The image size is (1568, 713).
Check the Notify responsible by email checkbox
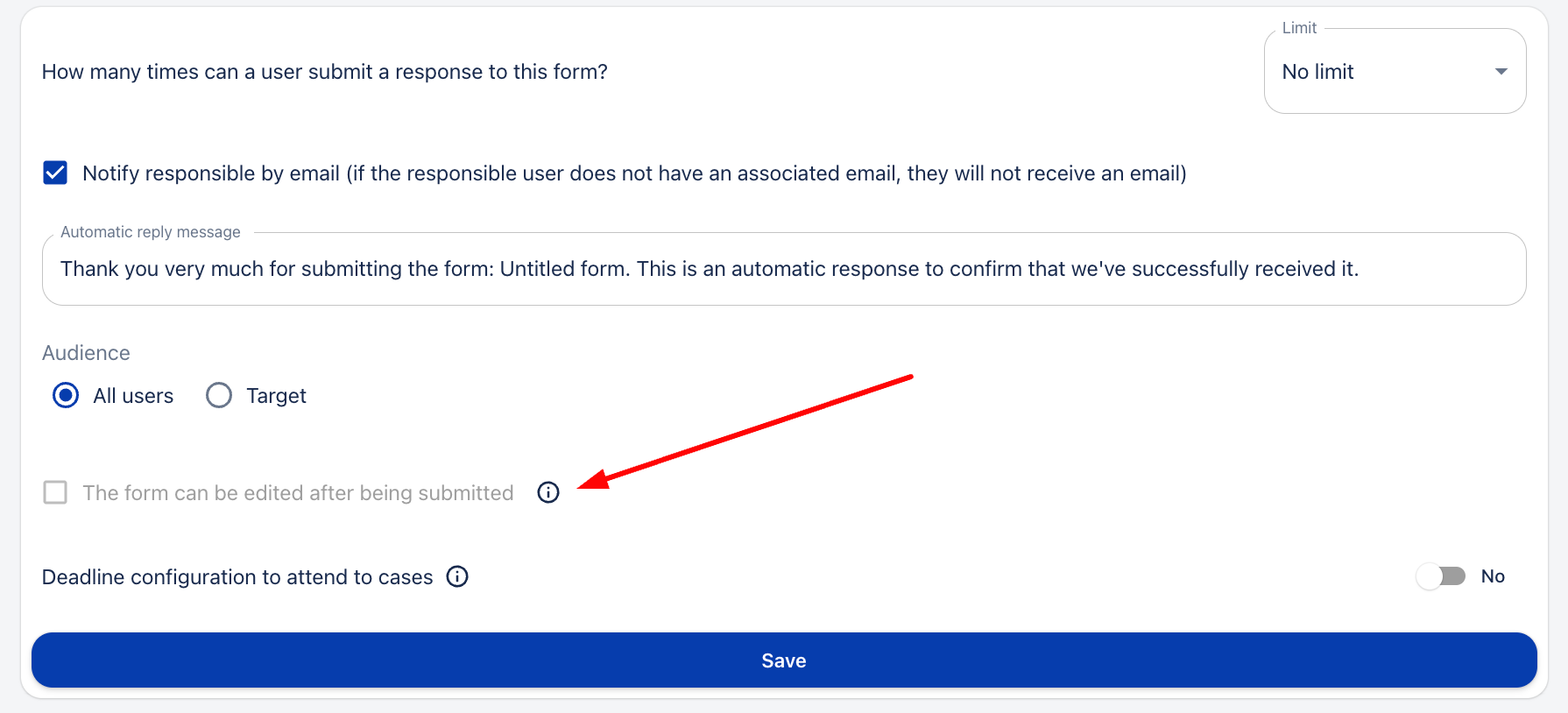pyautogui.click(x=55, y=173)
